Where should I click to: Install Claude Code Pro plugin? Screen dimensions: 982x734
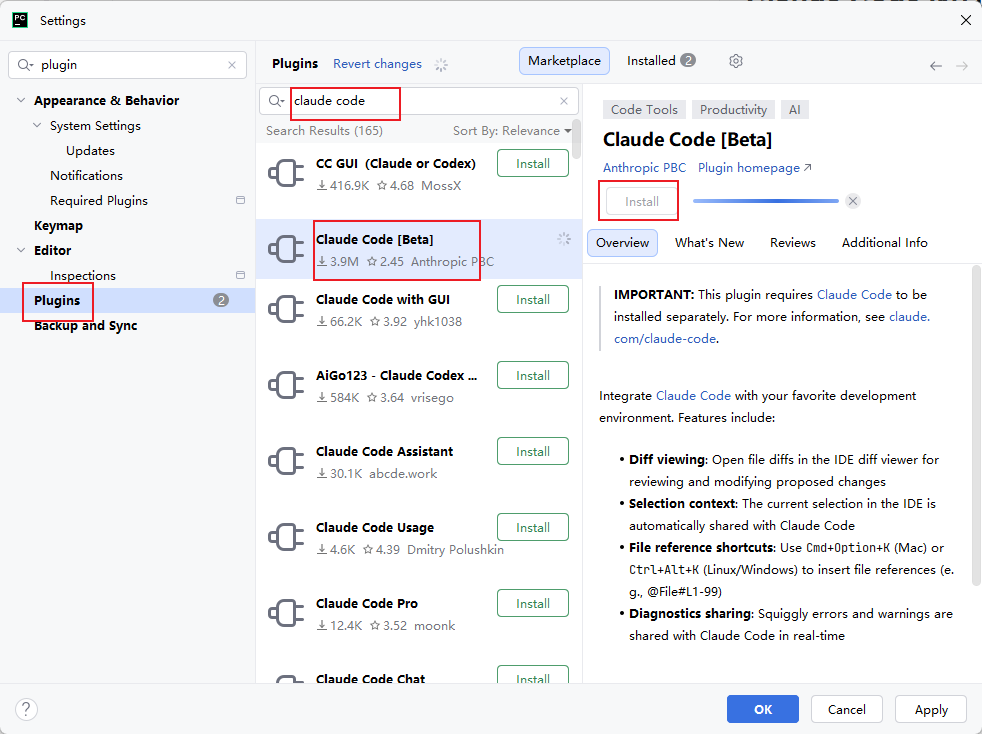532,603
